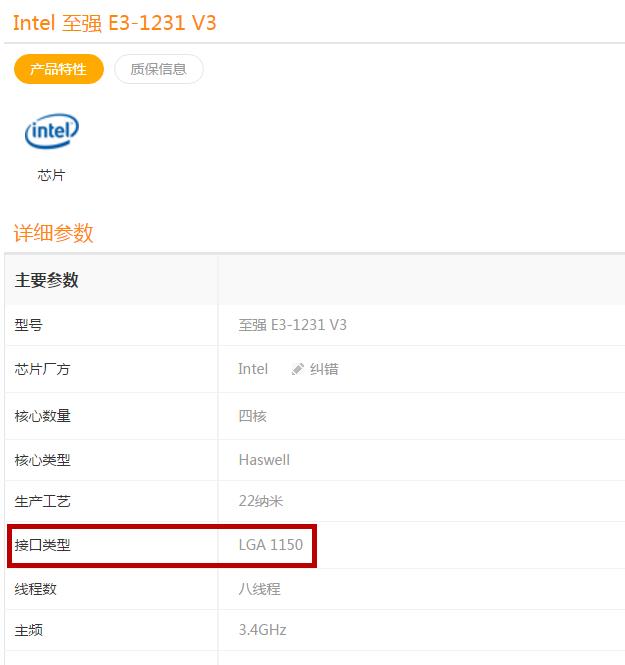
Task: Click the 主频 label
Action: [28, 630]
